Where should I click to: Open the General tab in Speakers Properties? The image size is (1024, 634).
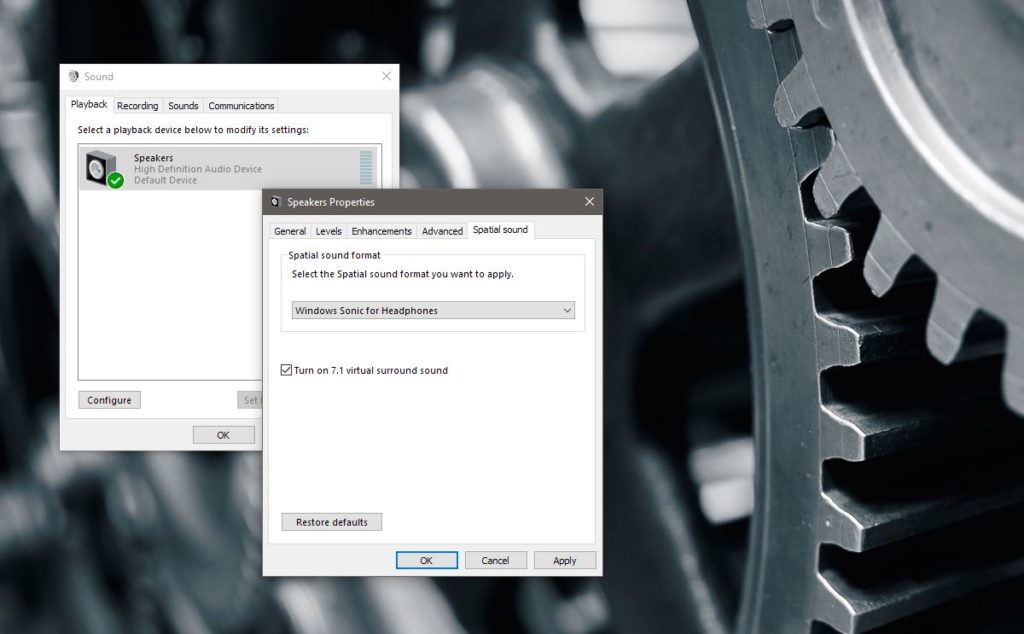tap(290, 230)
